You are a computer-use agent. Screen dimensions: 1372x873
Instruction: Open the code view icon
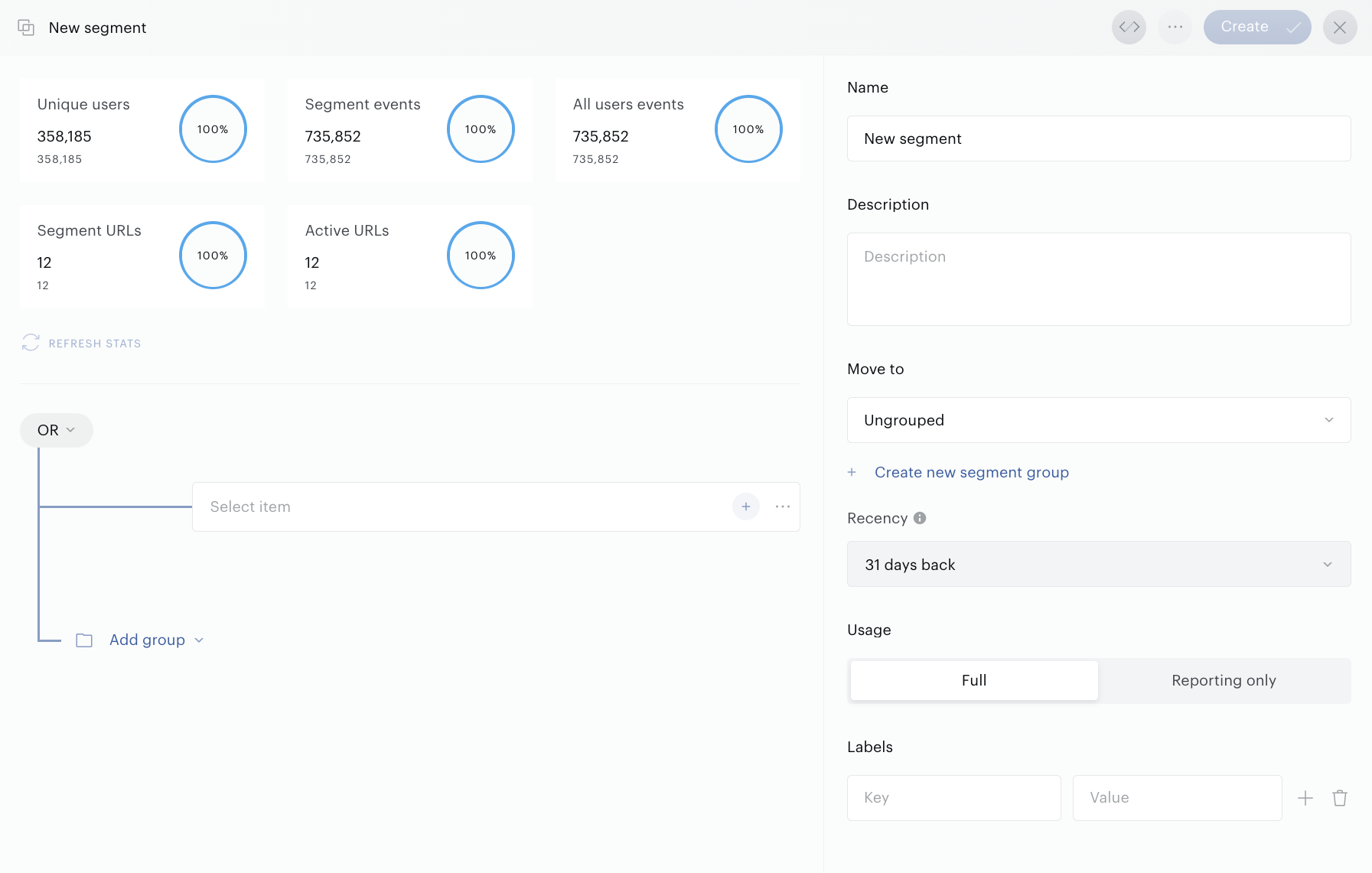click(1129, 28)
